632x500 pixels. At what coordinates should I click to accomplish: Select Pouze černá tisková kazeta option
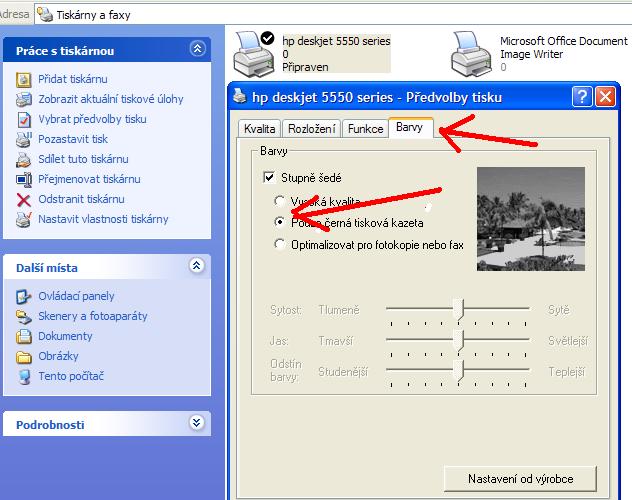point(279,222)
